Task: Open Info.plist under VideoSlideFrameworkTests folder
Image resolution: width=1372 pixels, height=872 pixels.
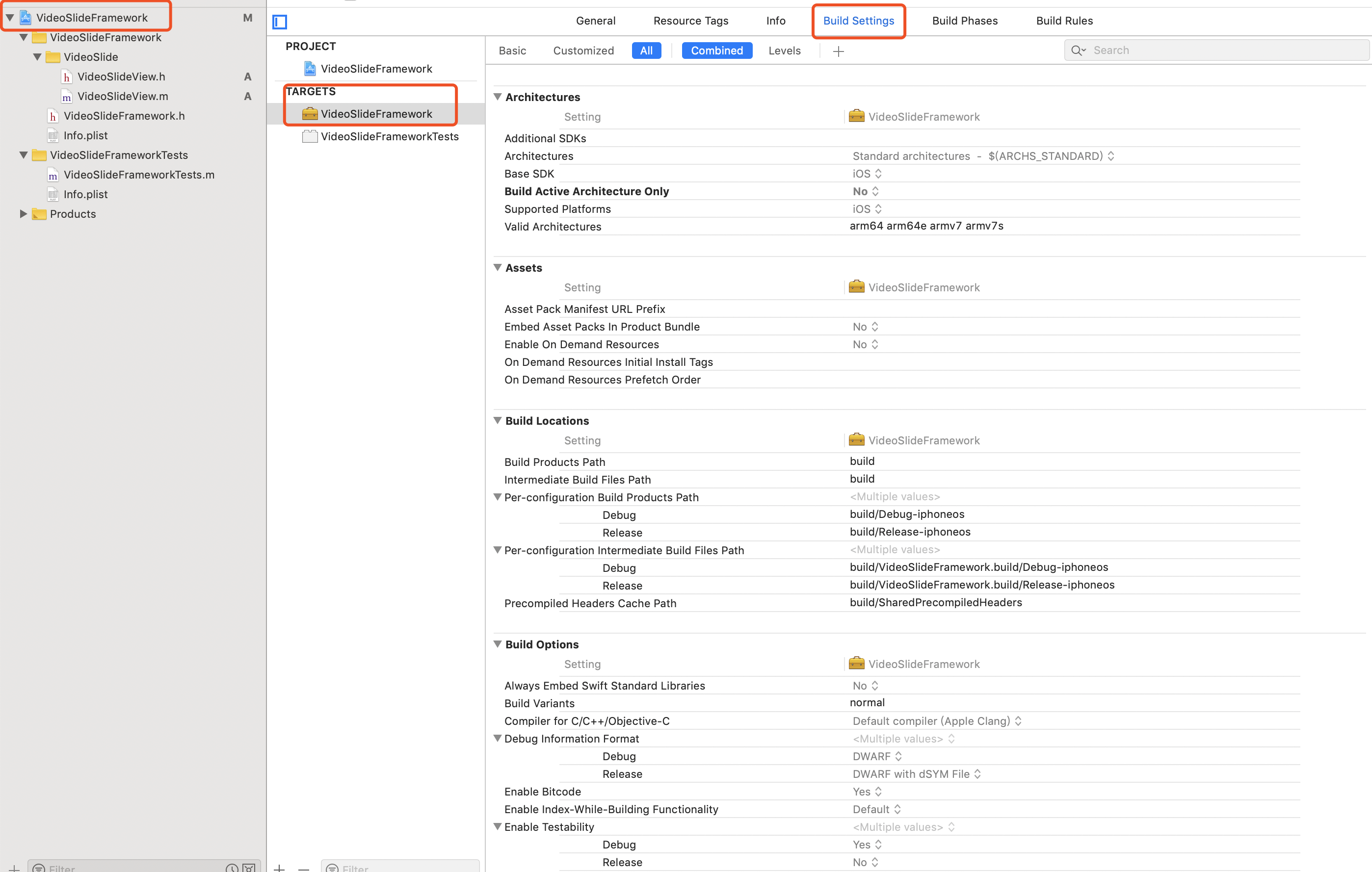Action: 85,194
